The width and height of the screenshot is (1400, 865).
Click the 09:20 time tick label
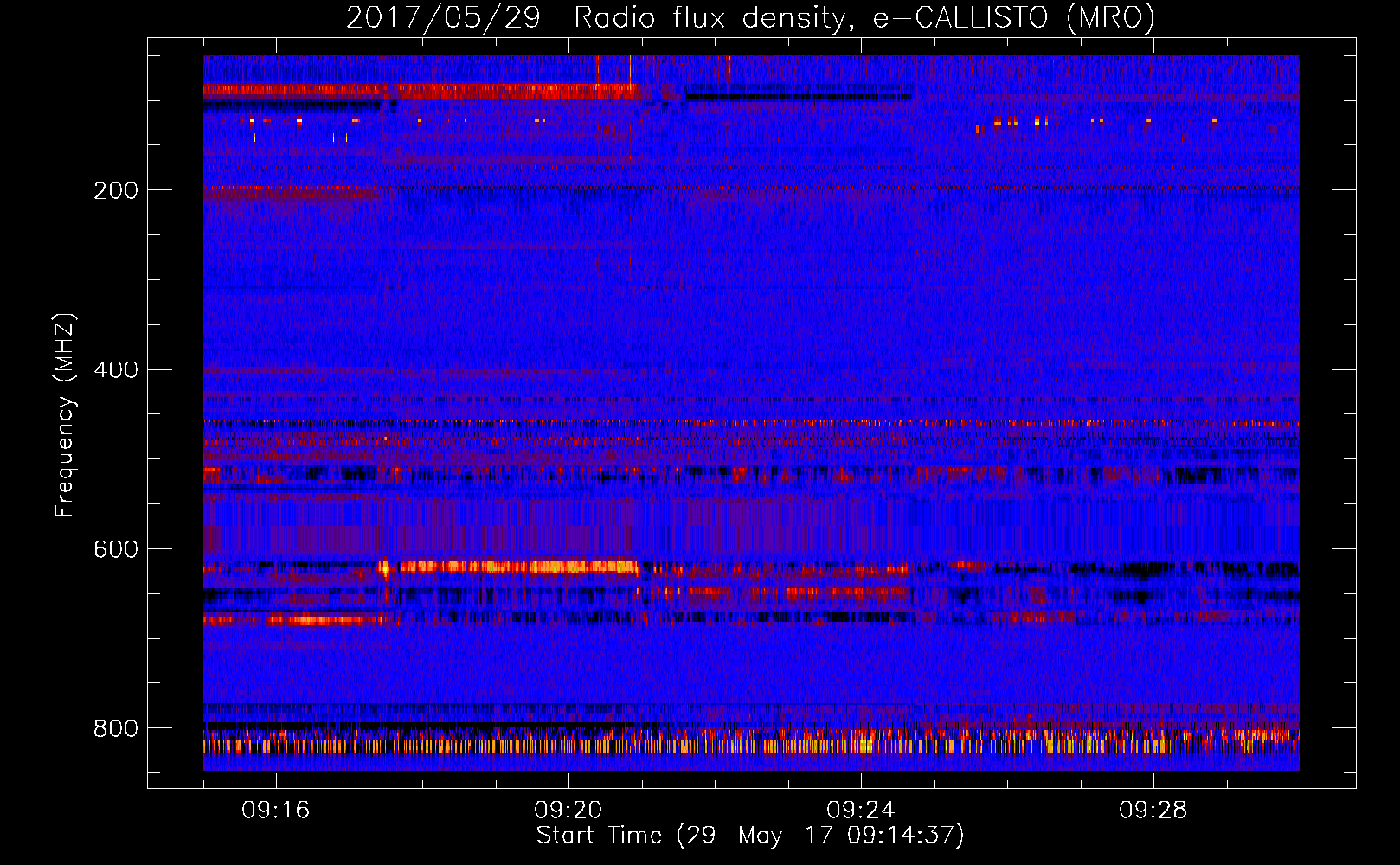(568, 811)
